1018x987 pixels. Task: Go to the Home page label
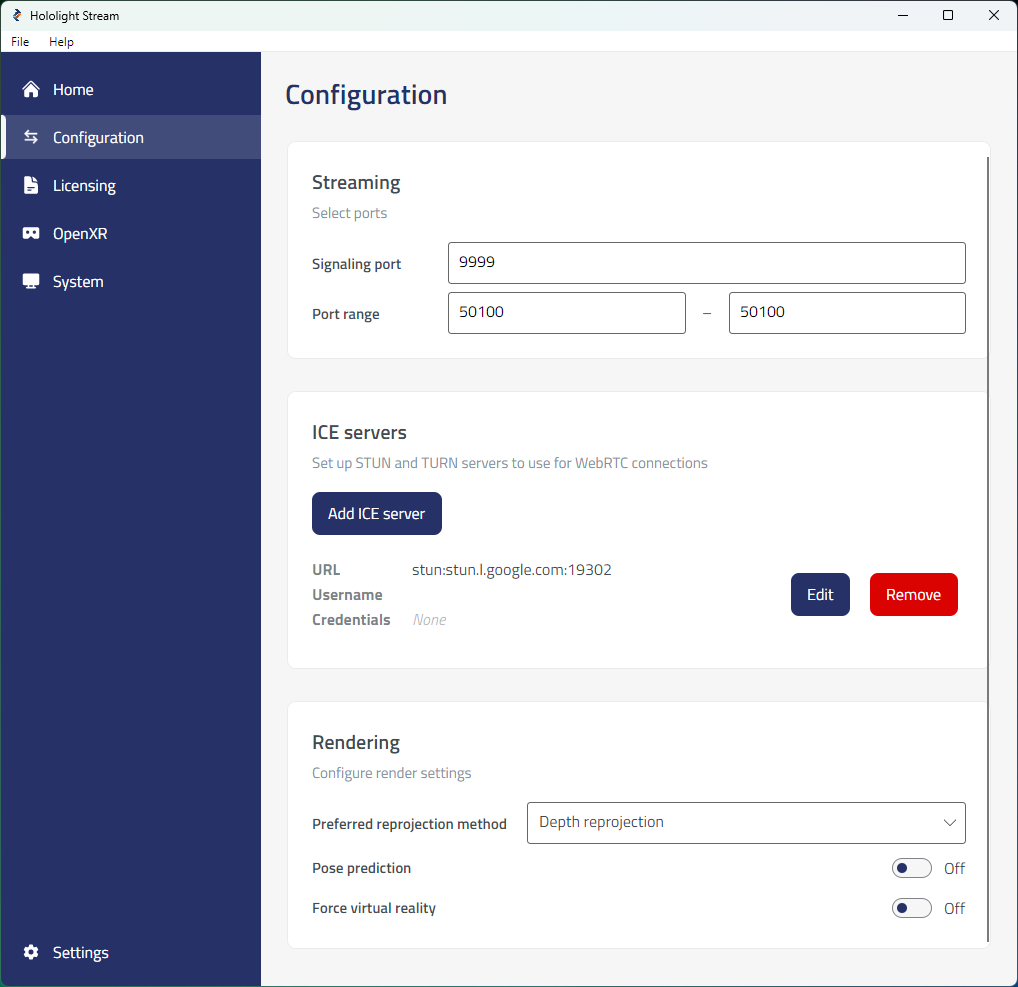pos(73,90)
